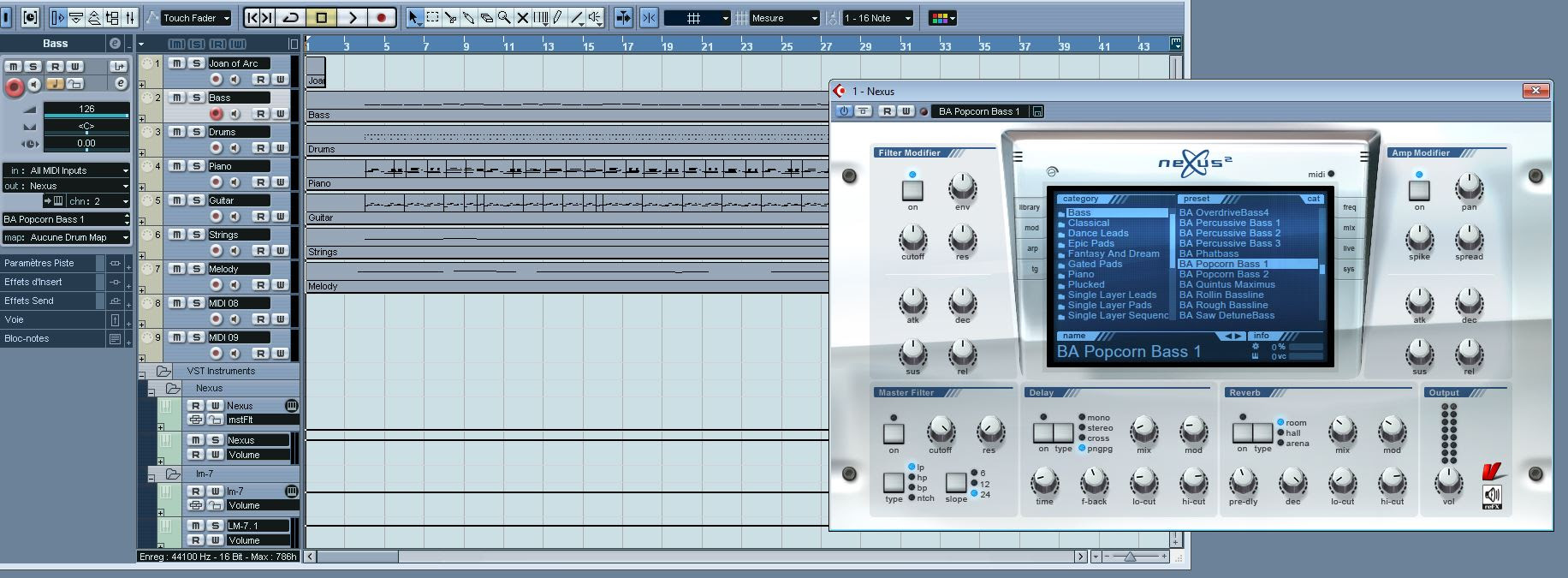Select the Line tool

click(x=578, y=17)
